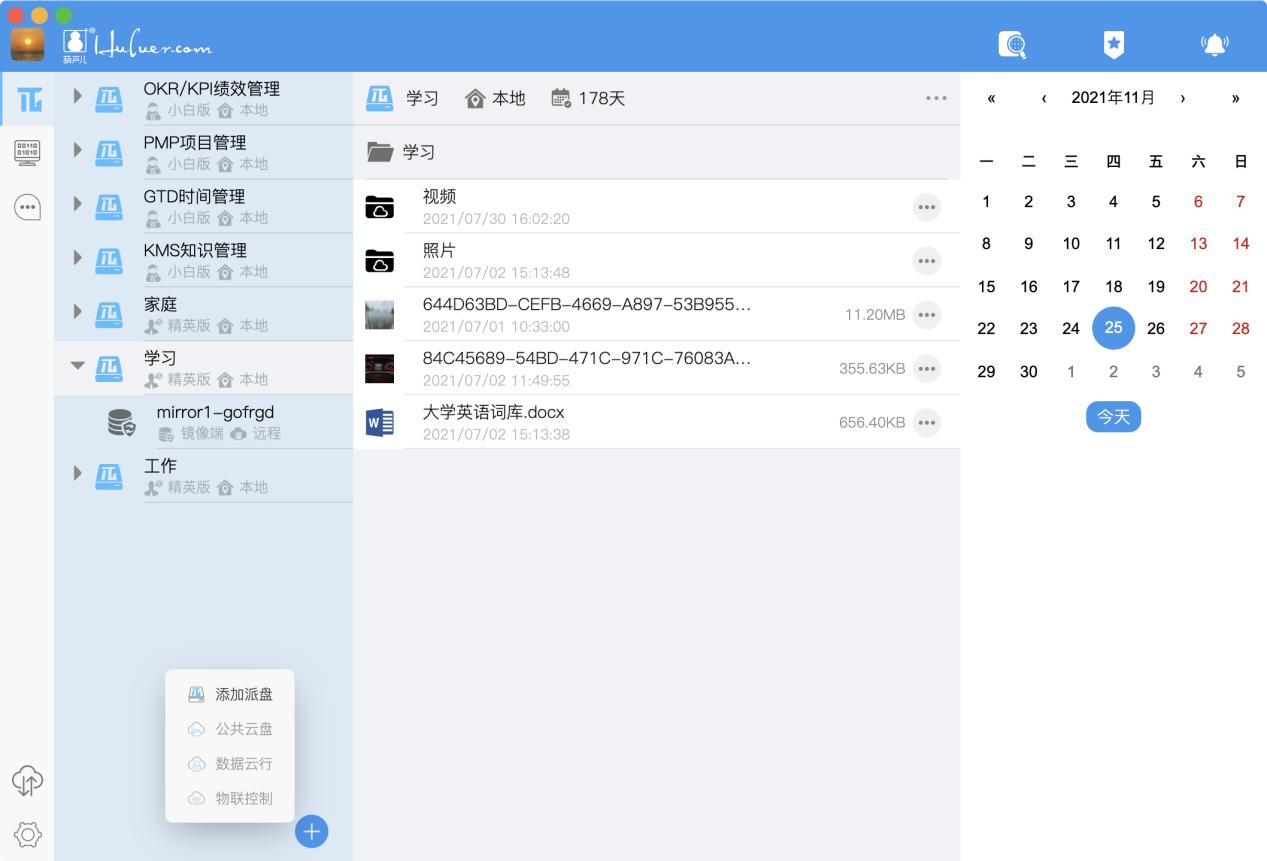Open the options menu for 大学英语词库.docx
The width and height of the screenshot is (1267, 861).
(927, 421)
